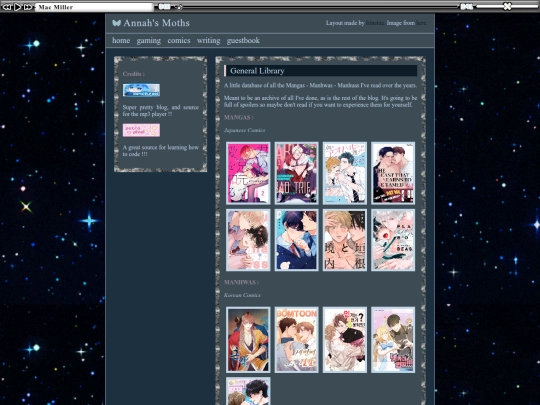
Task: Open the pale pink kissing couple manga cover
Action: (248, 240)
